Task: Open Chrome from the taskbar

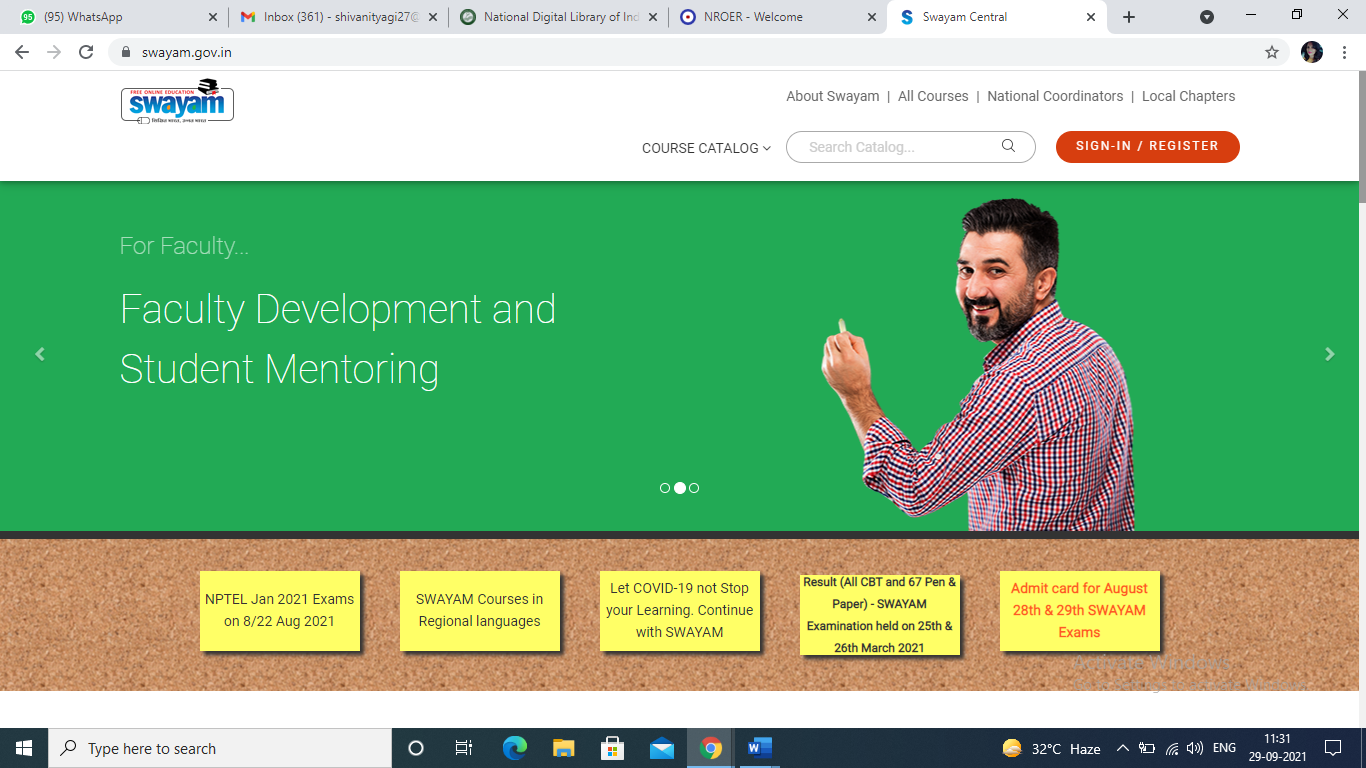Action: pos(710,747)
